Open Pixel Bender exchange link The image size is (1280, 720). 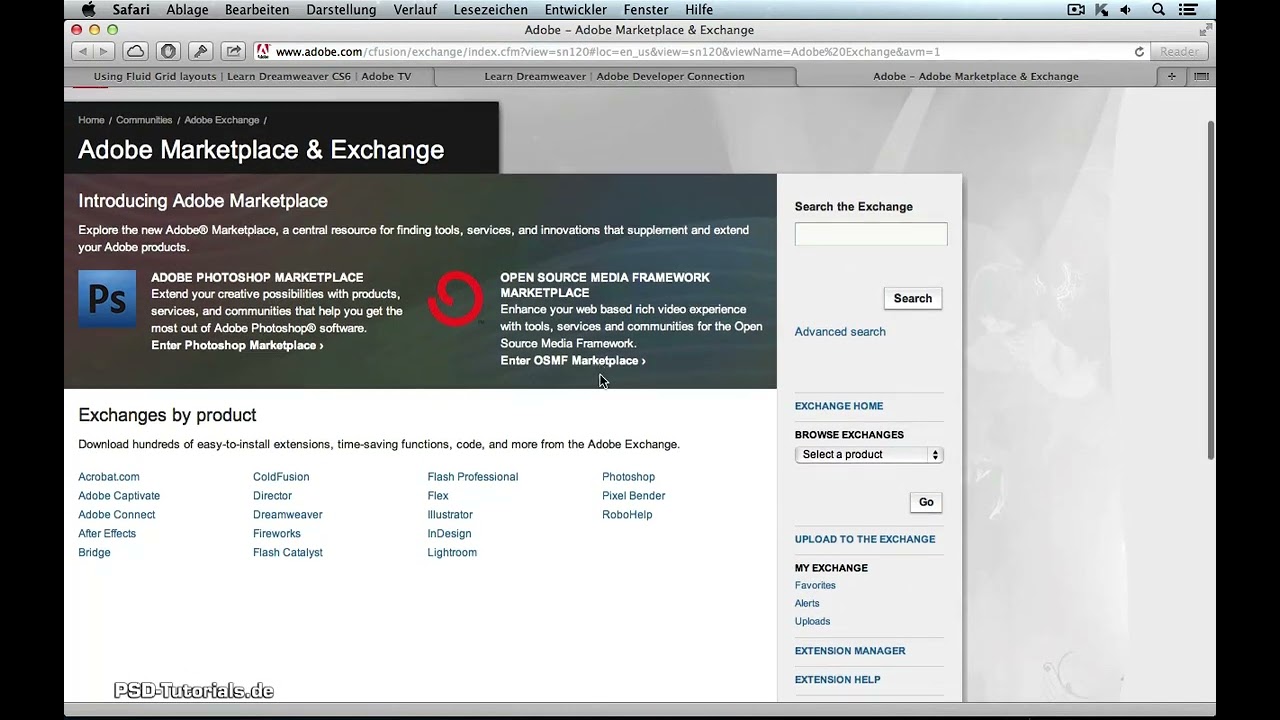click(633, 496)
